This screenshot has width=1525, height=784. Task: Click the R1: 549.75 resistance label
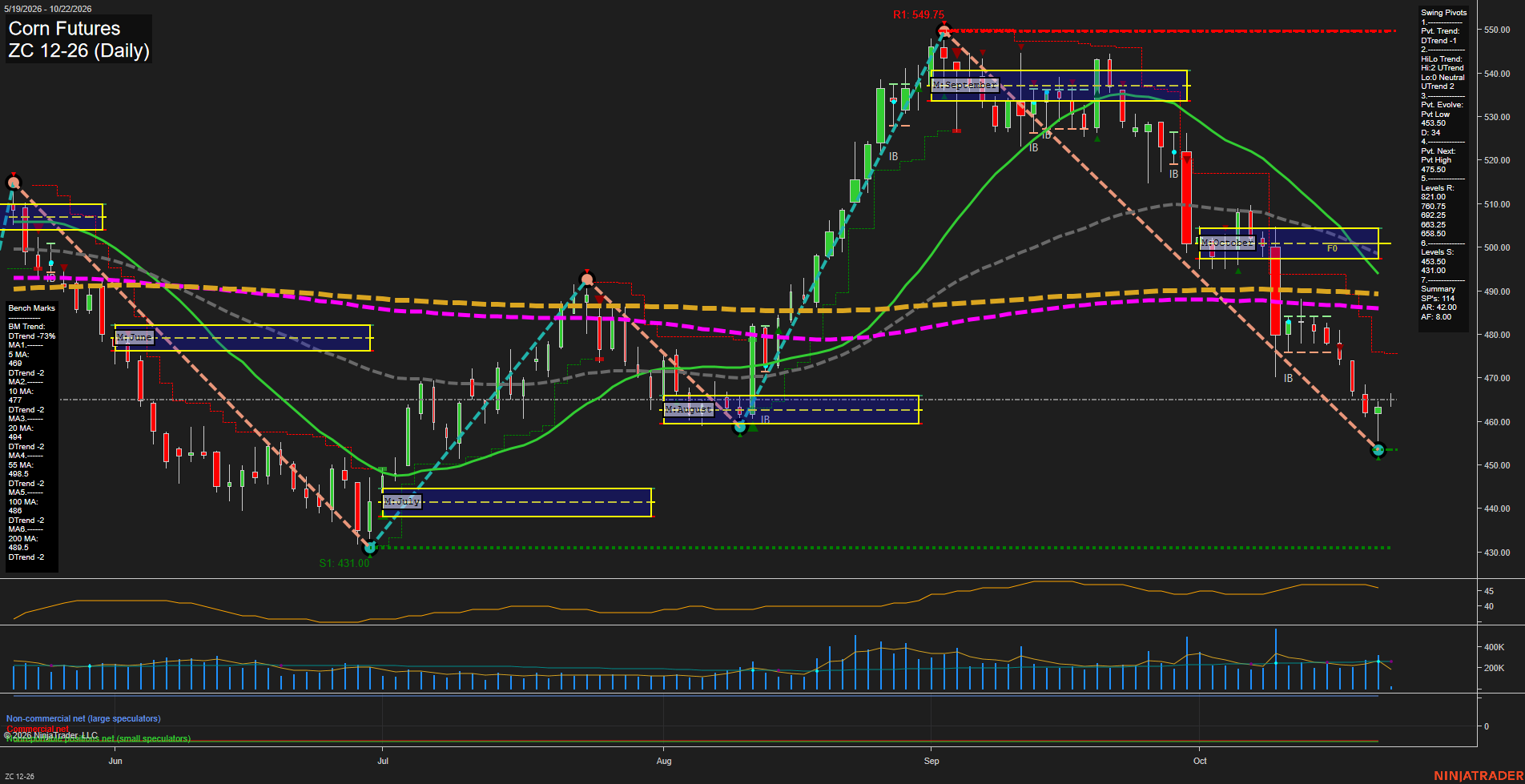tap(919, 15)
